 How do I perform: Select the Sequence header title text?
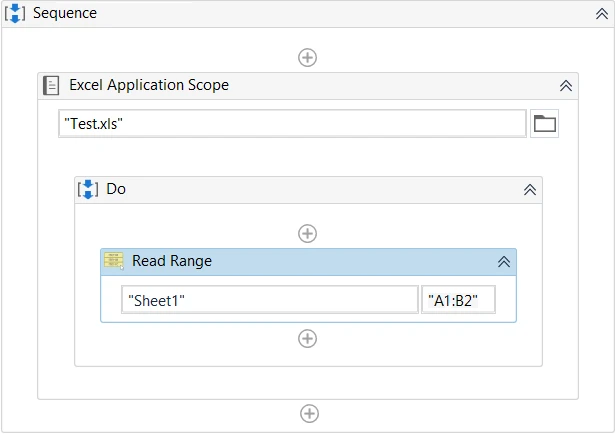pos(65,13)
